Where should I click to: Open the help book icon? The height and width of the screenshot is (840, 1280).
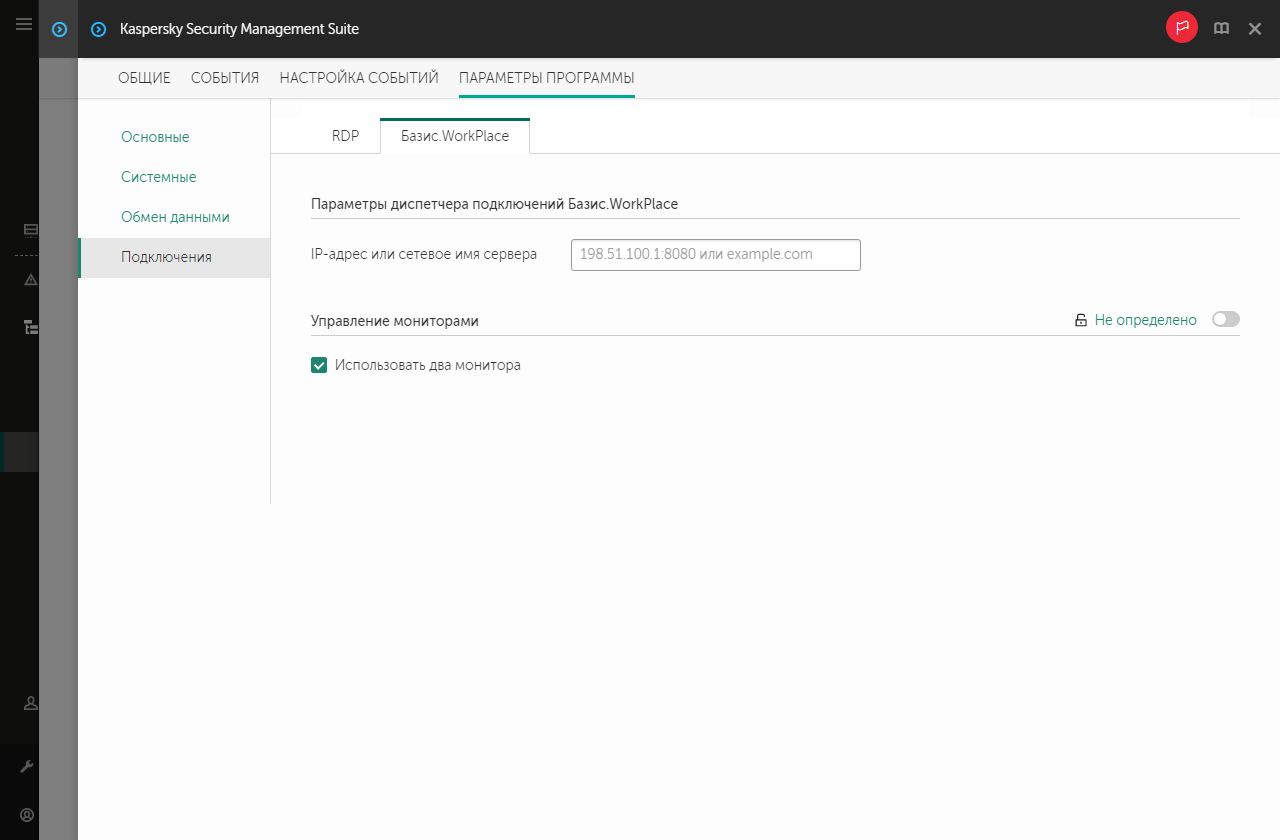(x=1221, y=29)
